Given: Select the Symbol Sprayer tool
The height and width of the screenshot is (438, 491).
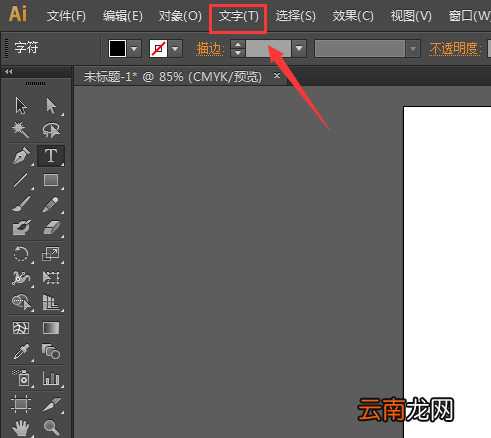Looking at the screenshot, I should [21, 378].
